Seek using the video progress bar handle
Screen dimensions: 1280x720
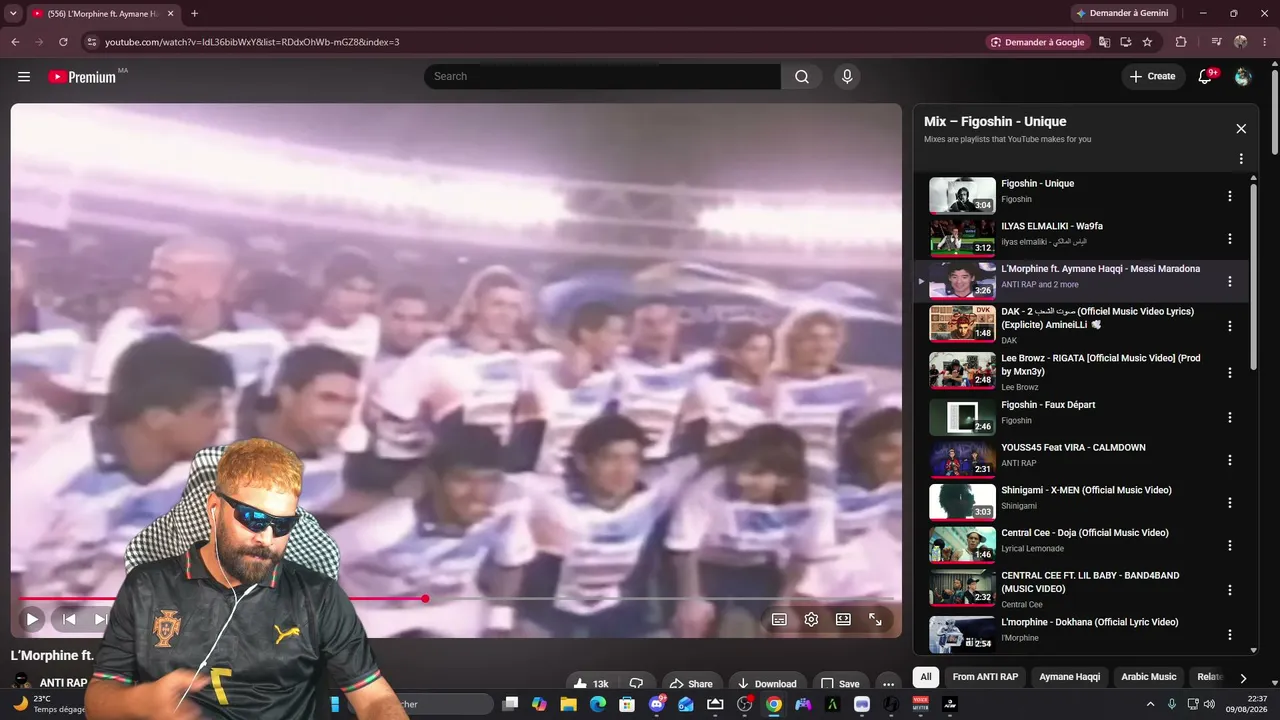[x=425, y=599]
